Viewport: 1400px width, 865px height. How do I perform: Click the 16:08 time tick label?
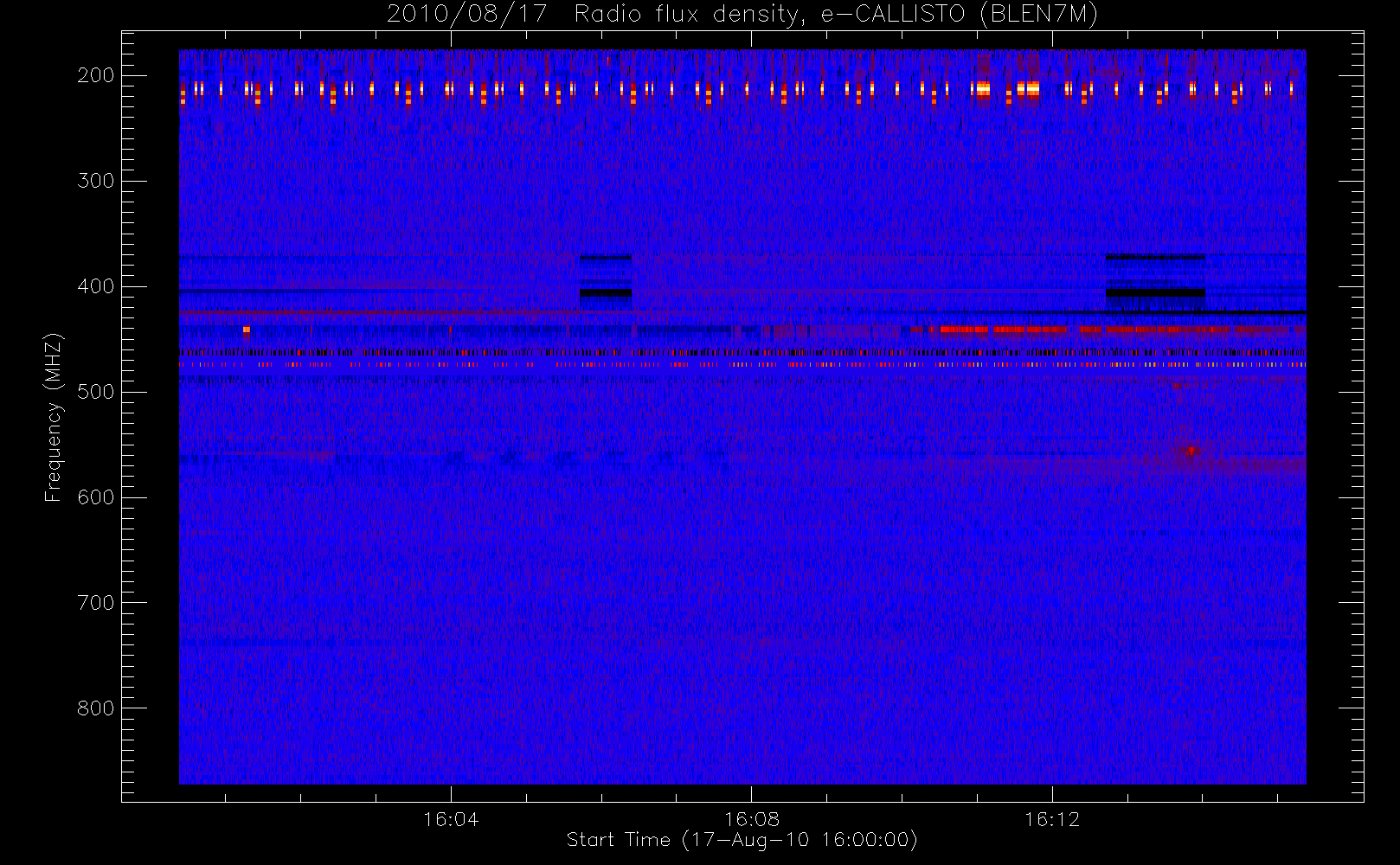(x=751, y=818)
